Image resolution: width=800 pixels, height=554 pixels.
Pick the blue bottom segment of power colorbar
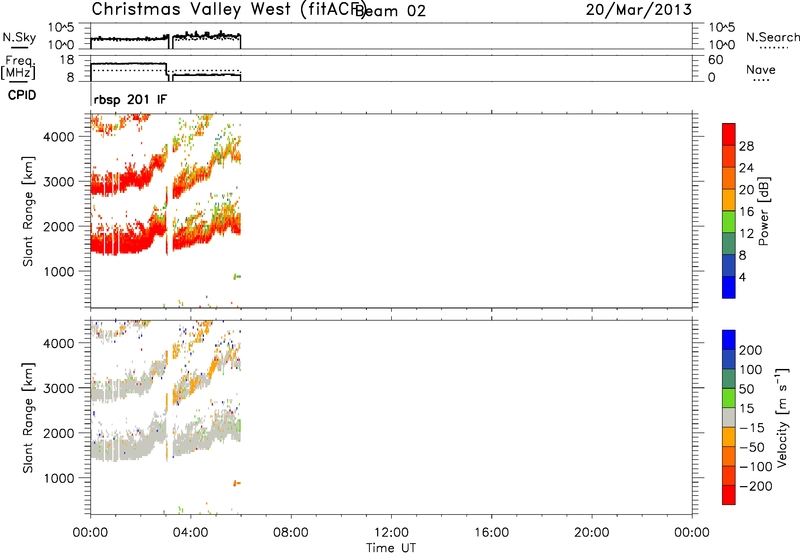729,287
